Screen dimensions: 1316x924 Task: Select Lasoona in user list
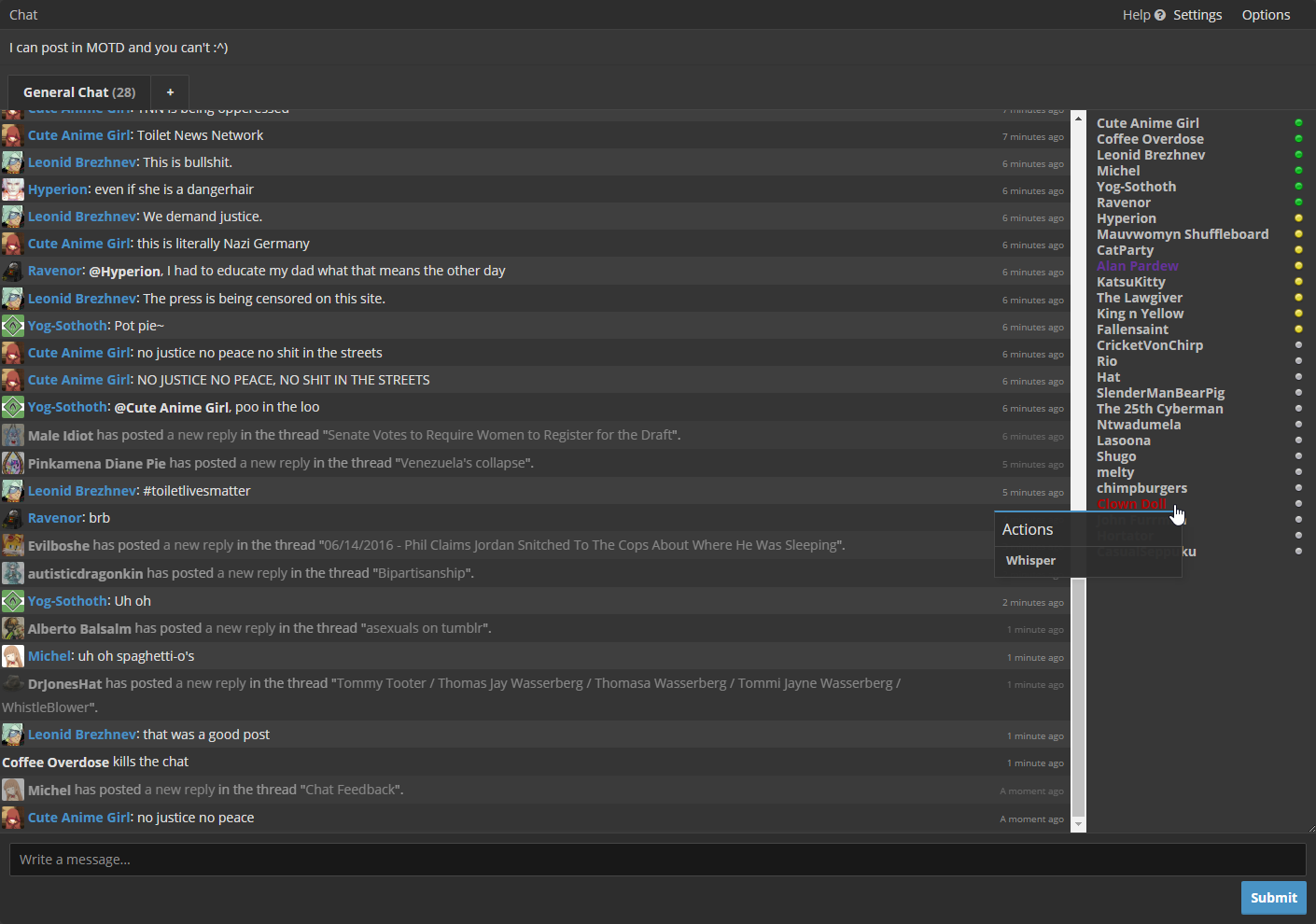(1124, 441)
